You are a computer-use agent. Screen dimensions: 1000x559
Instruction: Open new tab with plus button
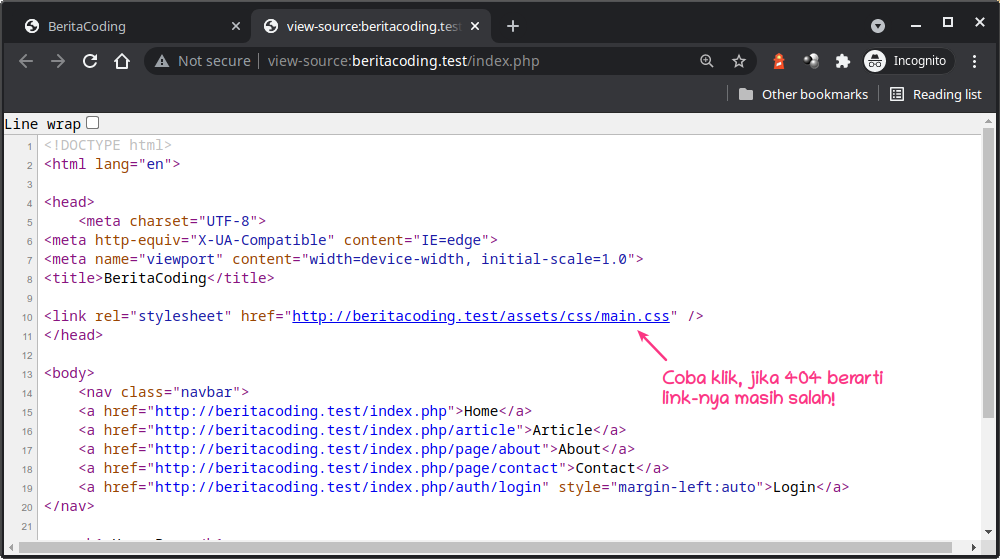[513, 26]
